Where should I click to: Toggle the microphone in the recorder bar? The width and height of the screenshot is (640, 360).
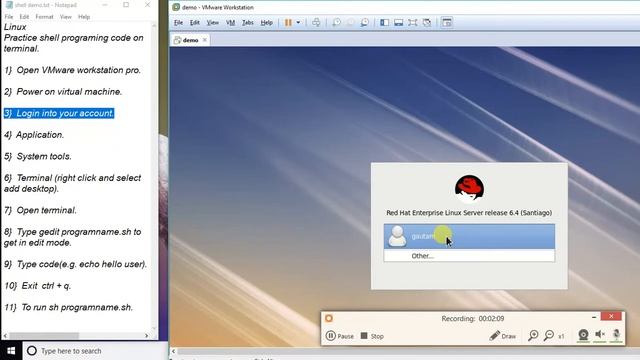point(616,335)
